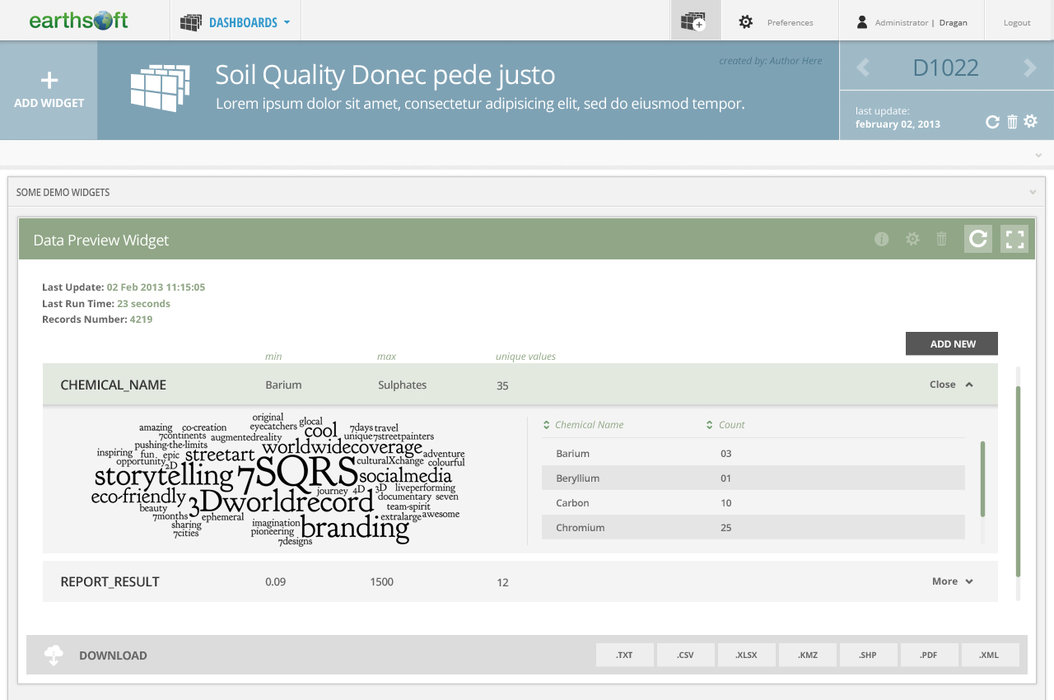Image resolution: width=1054 pixels, height=700 pixels.
Task: Go to next dashboard arrow
Action: (1029, 68)
